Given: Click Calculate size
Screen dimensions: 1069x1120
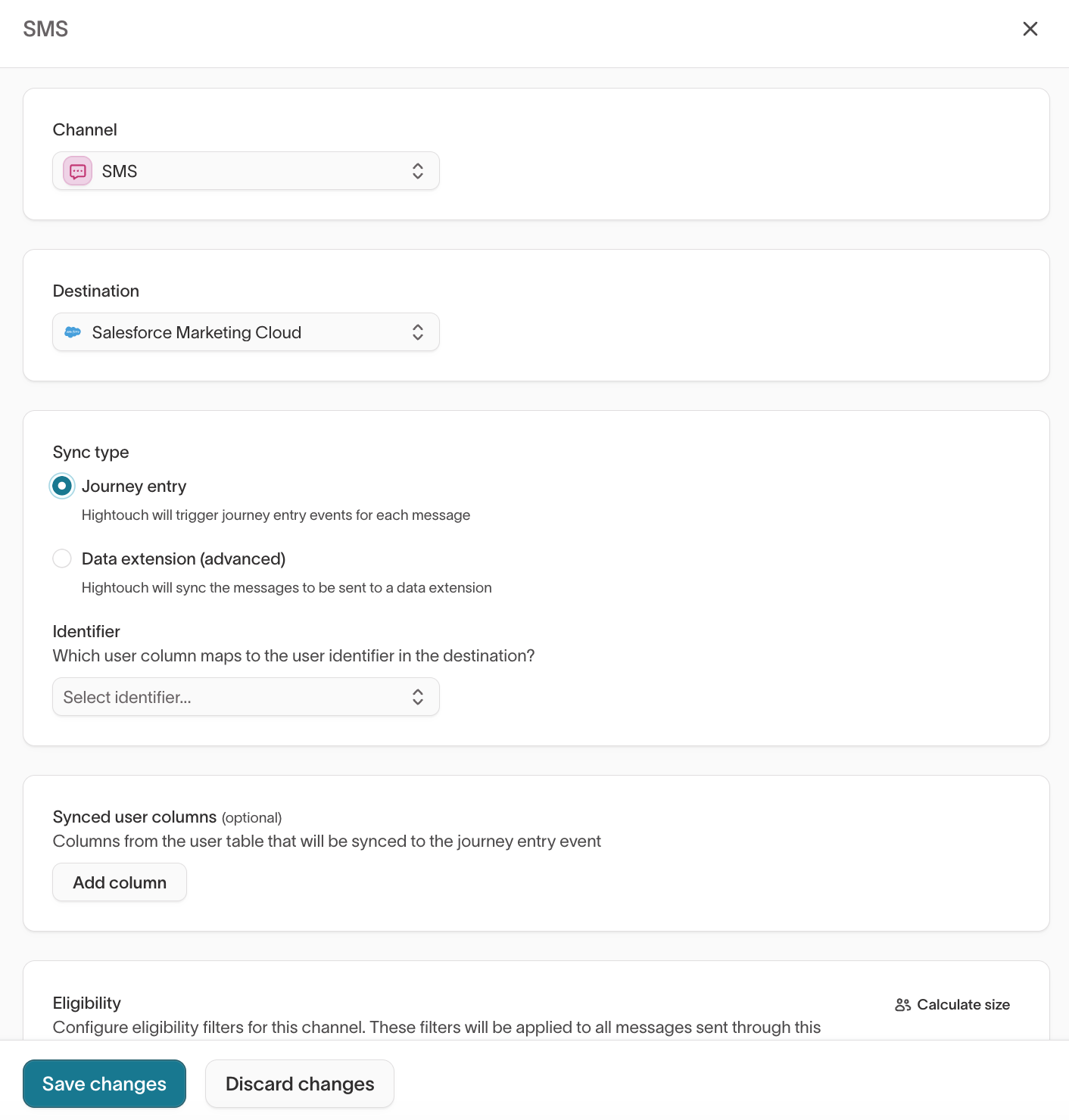Looking at the screenshot, I should pyautogui.click(x=962, y=1004).
